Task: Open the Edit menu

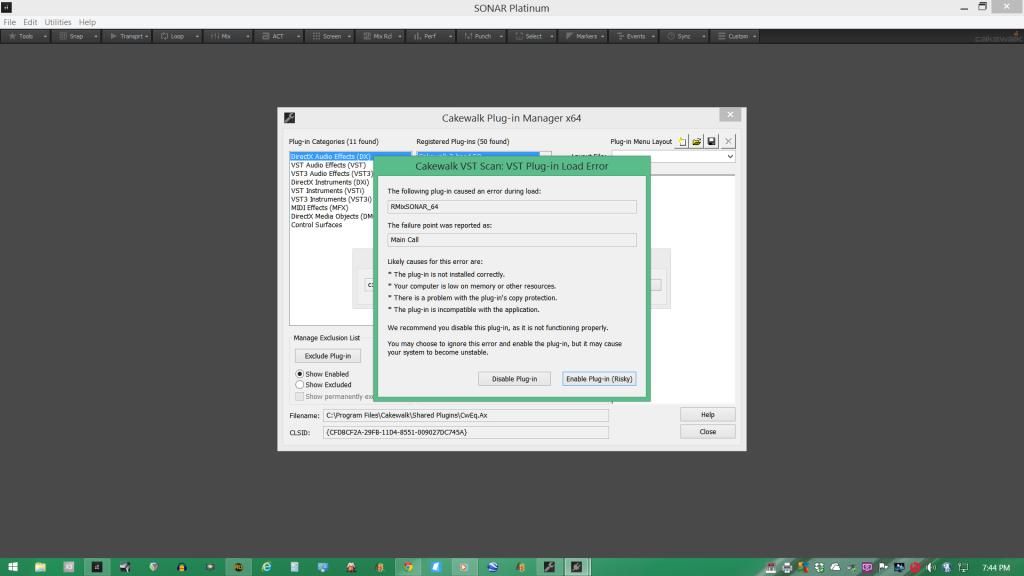Action: 31,22
